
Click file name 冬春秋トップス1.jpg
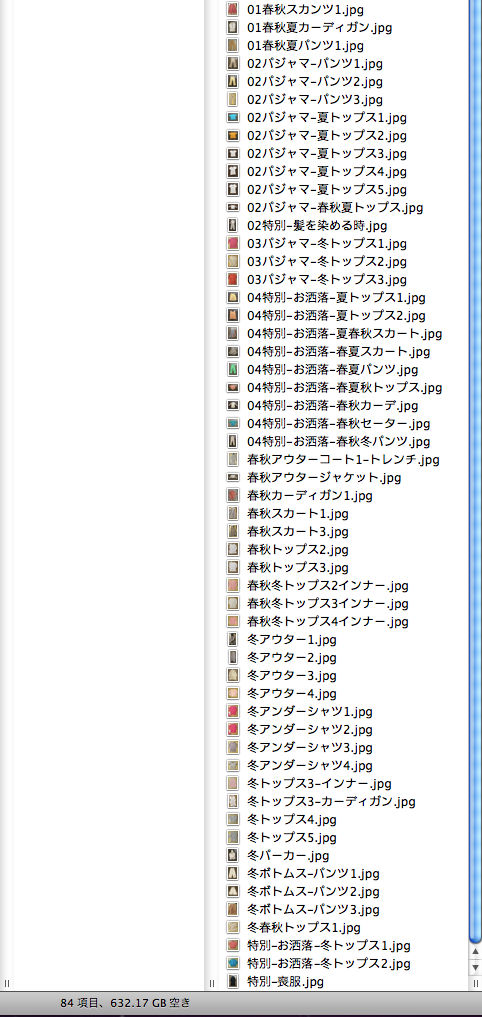304,927
